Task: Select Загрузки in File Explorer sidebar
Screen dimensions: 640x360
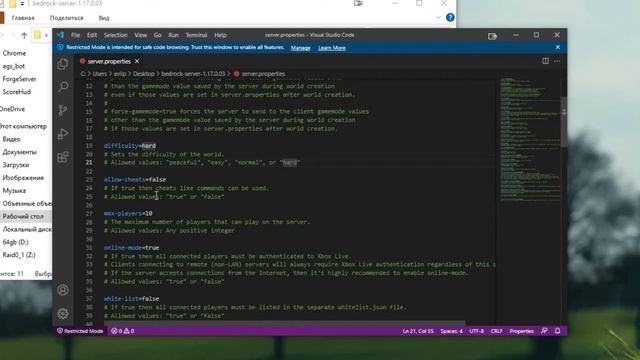Action: click(16, 165)
